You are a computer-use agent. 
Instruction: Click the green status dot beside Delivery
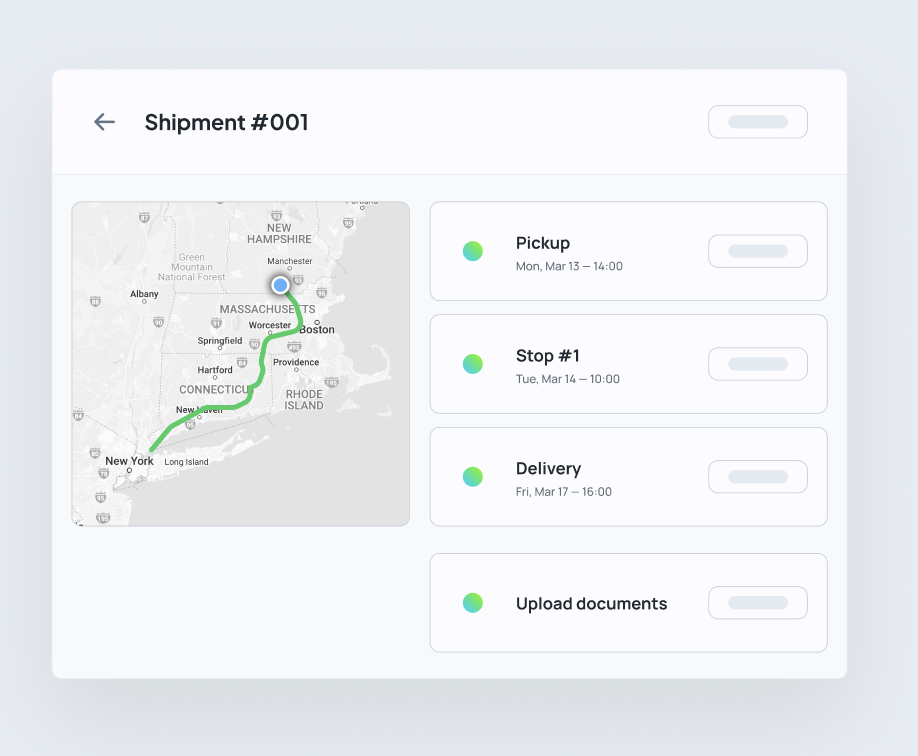point(473,477)
